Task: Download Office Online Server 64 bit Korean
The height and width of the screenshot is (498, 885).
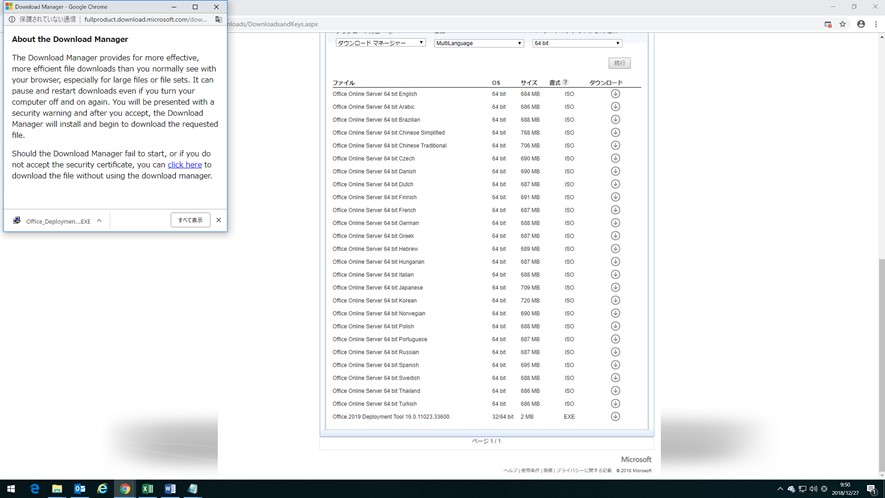Action: (615, 300)
